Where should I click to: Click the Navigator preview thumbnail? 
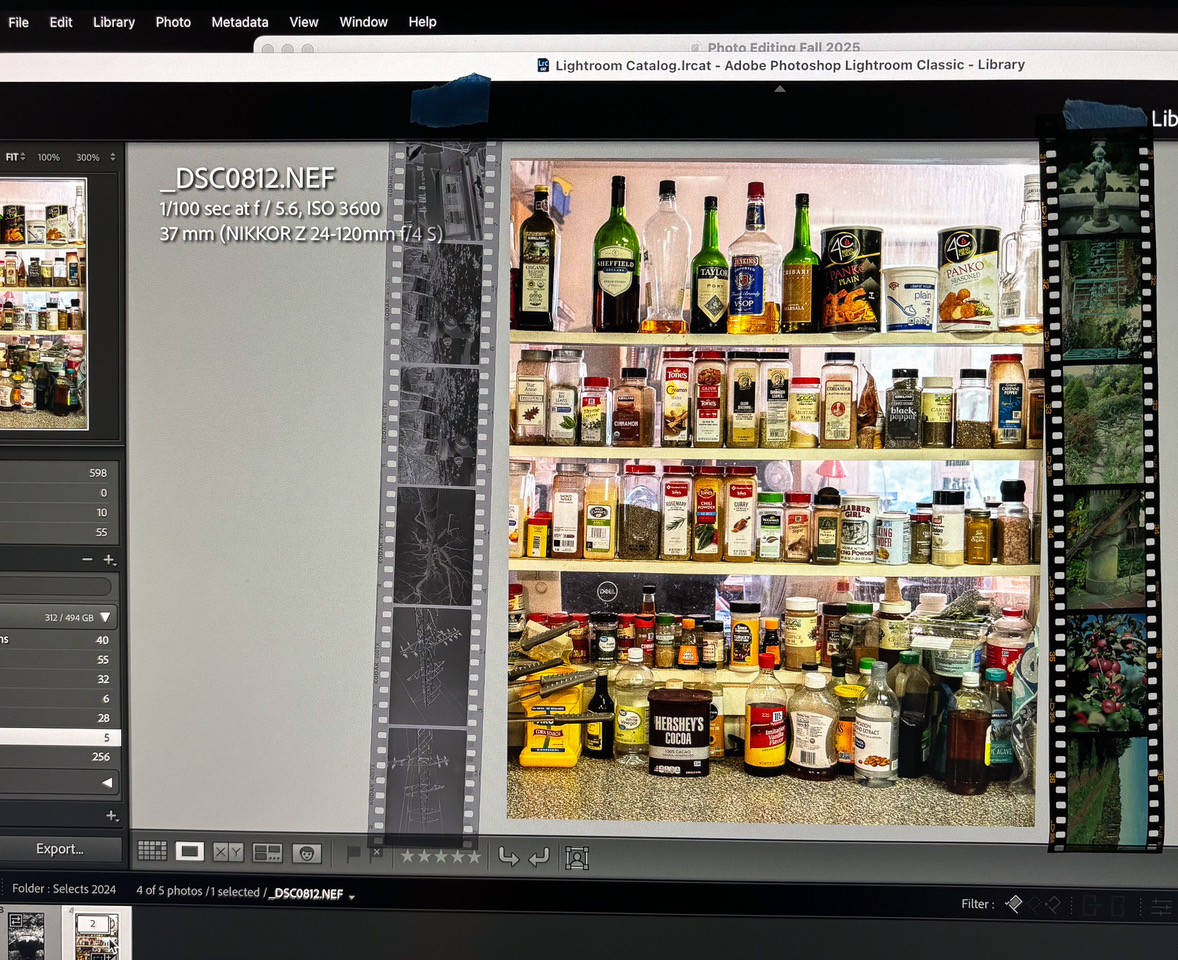point(43,303)
